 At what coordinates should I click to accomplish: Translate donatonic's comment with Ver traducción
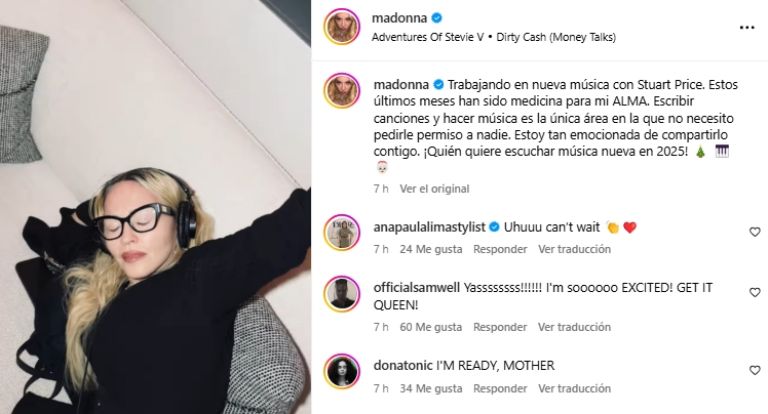click(x=575, y=389)
